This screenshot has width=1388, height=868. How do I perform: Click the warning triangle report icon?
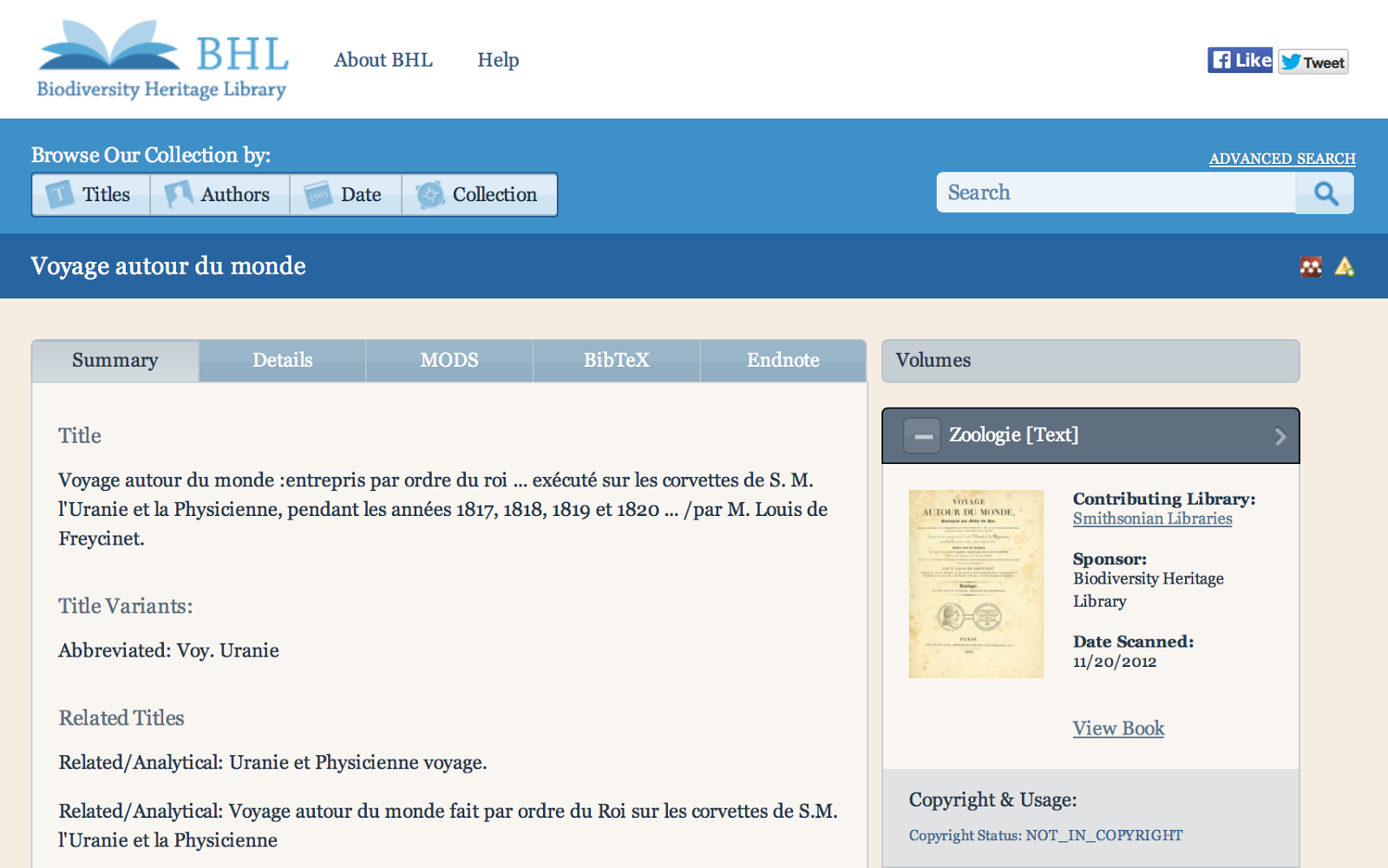1345,266
